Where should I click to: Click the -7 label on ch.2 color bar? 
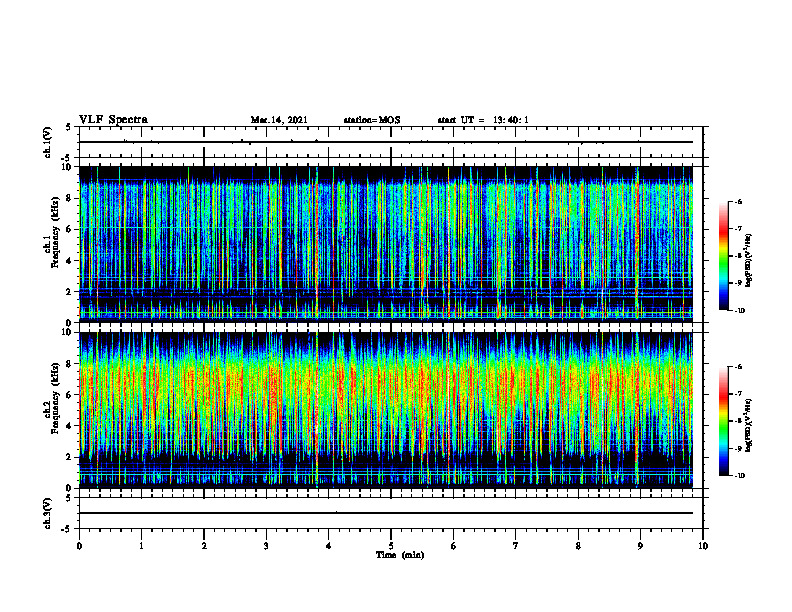pos(738,394)
